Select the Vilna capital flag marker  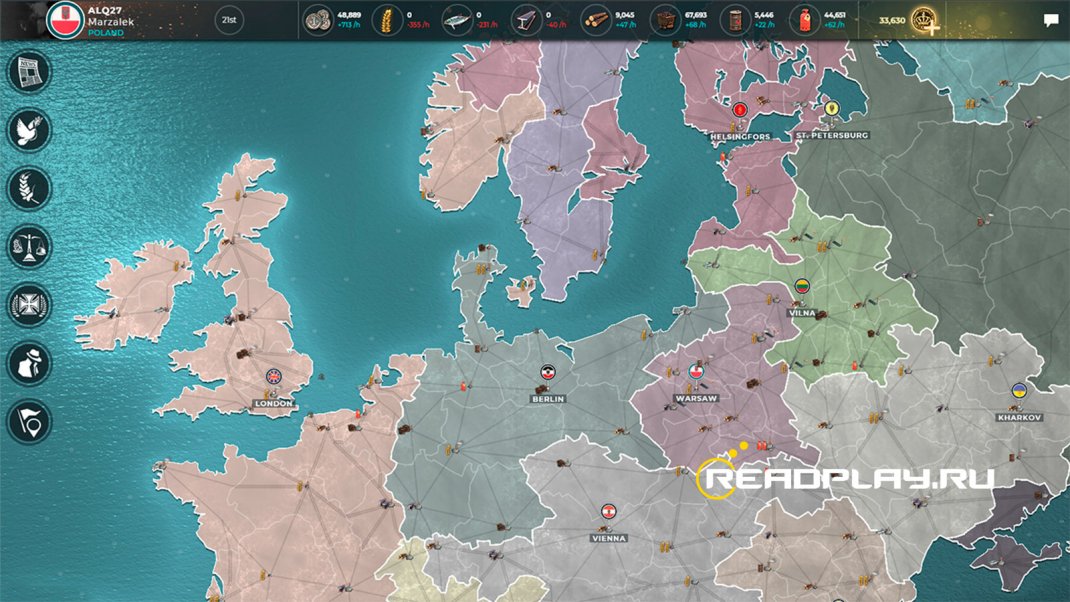tap(802, 287)
